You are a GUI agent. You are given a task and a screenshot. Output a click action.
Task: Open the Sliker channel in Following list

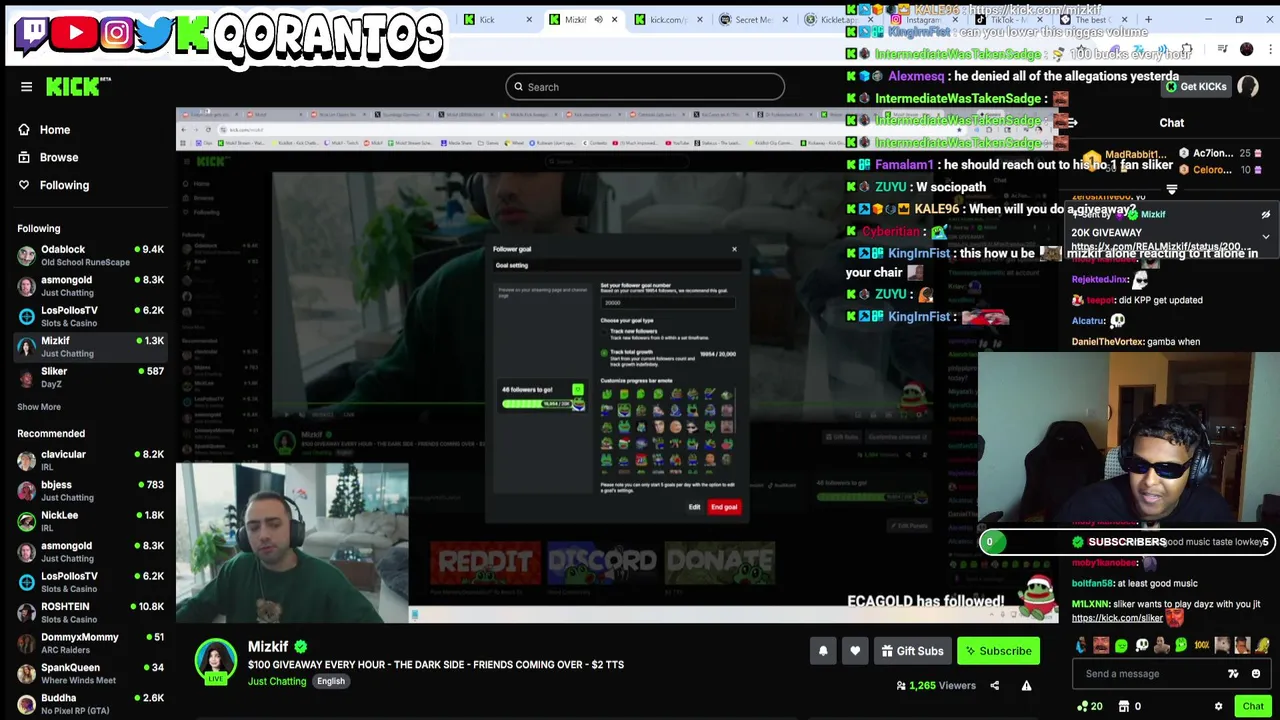(90, 377)
